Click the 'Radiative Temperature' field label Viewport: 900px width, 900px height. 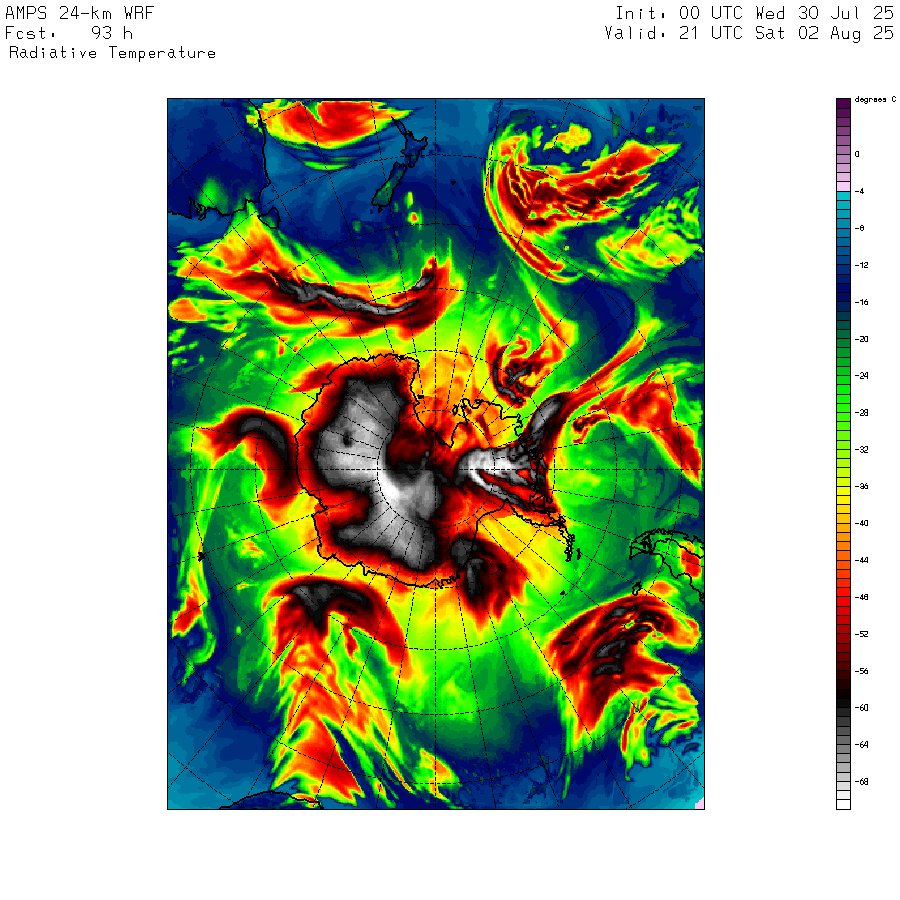pos(112,53)
